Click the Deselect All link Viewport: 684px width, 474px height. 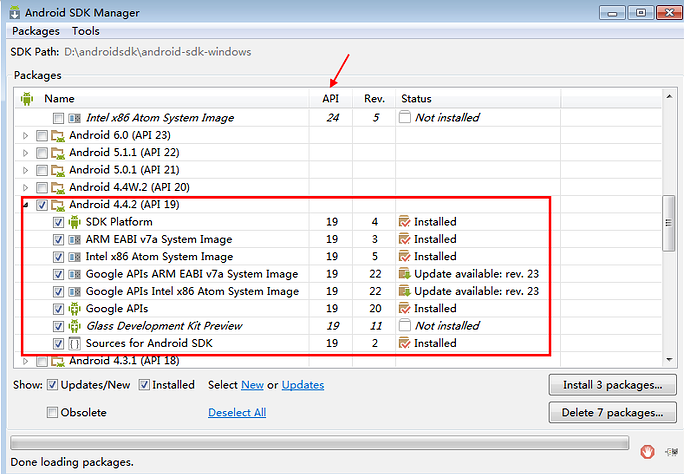click(237, 412)
